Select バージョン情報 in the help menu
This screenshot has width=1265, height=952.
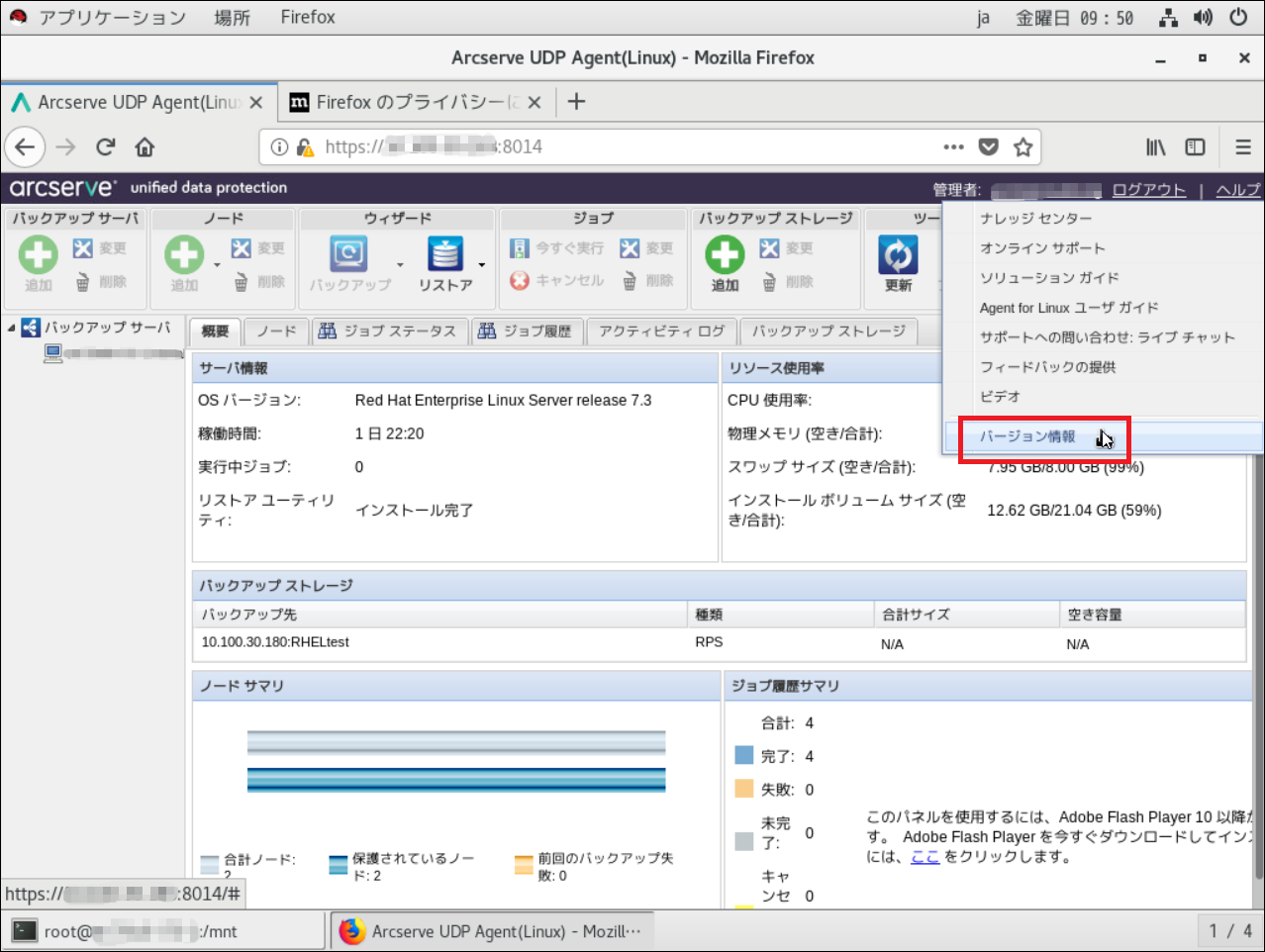tap(1027, 436)
